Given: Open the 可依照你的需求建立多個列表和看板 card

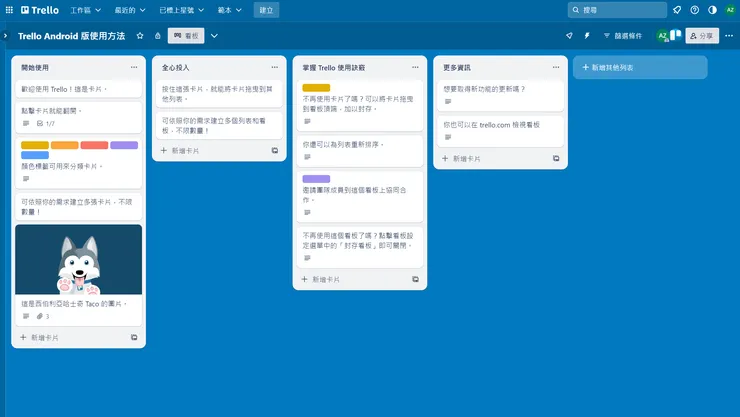Looking at the screenshot, I should pyautogui.click(x=219, y=125).
